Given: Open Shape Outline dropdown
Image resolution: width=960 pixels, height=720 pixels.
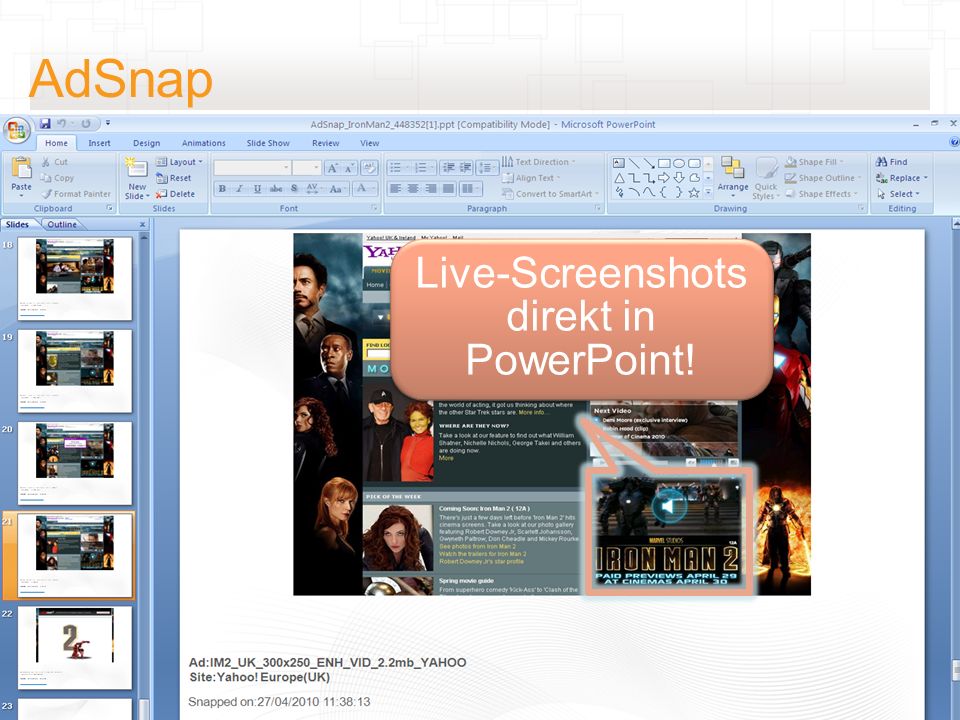Looking at the screenshot, I should (x=823, y=178).
